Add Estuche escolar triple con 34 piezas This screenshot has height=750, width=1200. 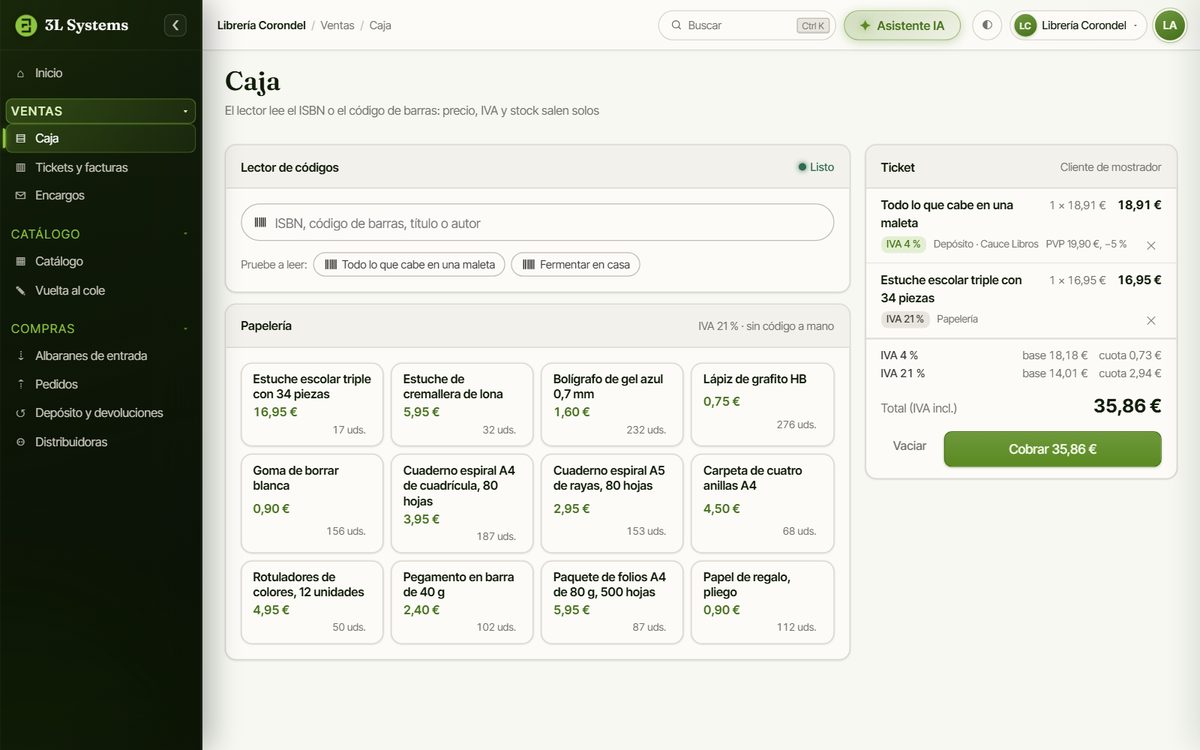coord(312,404)
